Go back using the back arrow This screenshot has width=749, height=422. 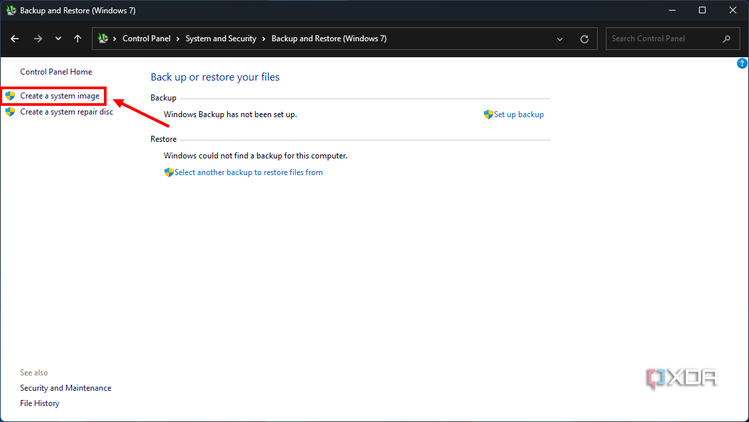point(15,39)
